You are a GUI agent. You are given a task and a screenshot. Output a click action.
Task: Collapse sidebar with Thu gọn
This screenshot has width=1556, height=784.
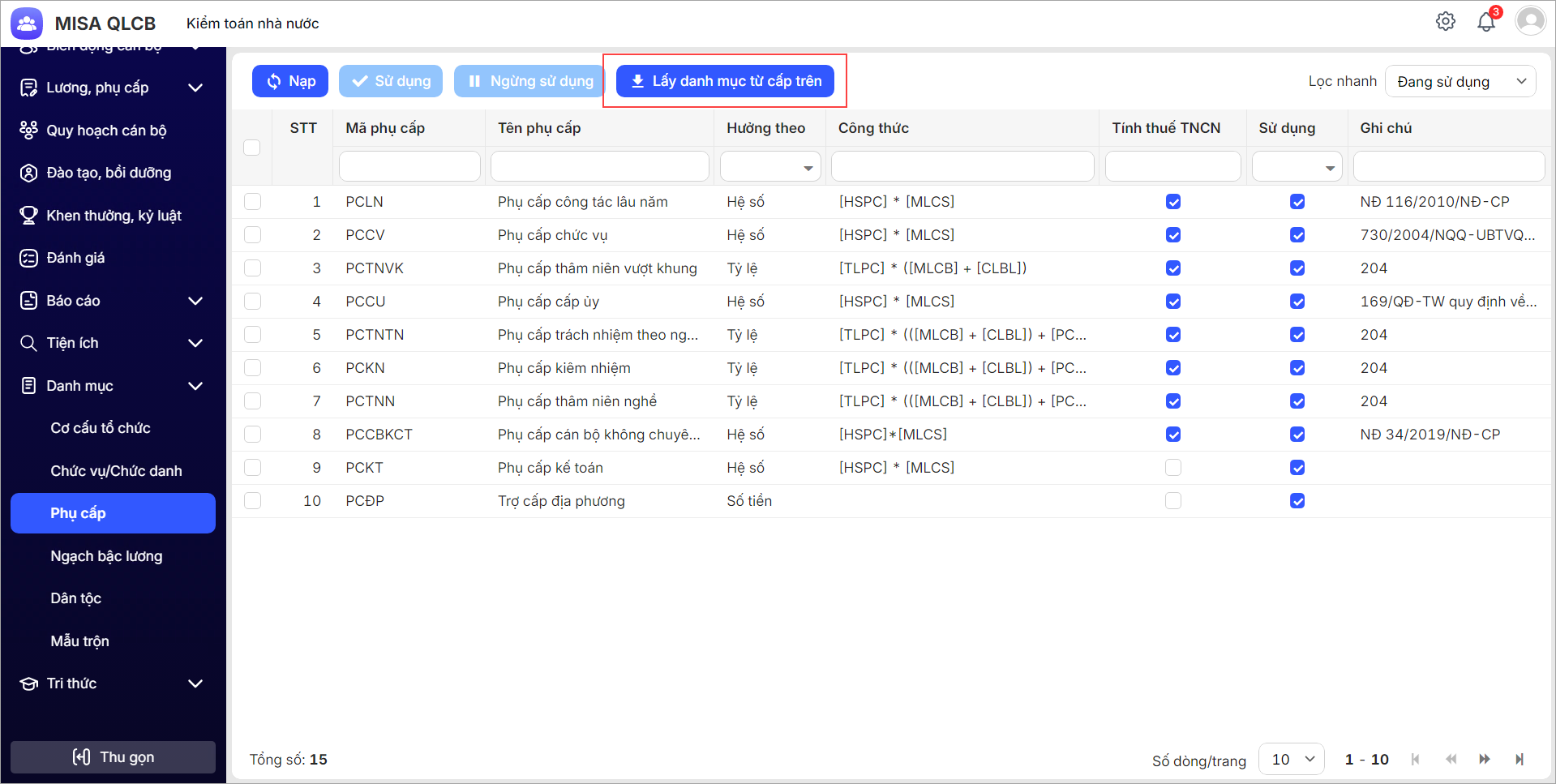pos(113,756)
